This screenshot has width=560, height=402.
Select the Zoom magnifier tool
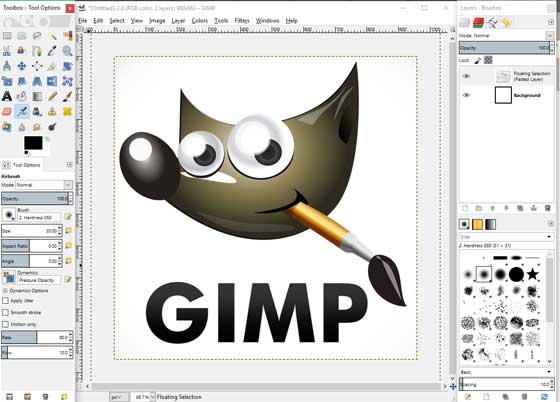click(x=67, y=51)
